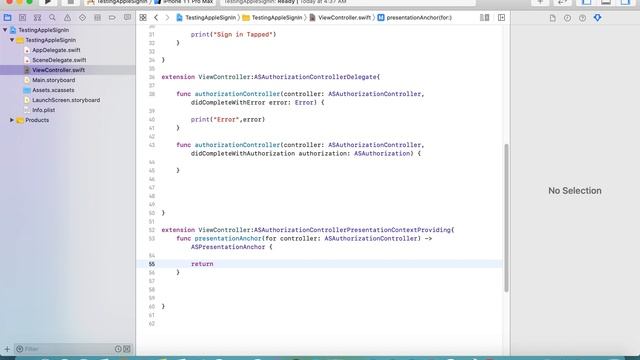Open LaunchScreen.storyboard
The height and width of the screenshot is (360, 640).
pos(66,100)
